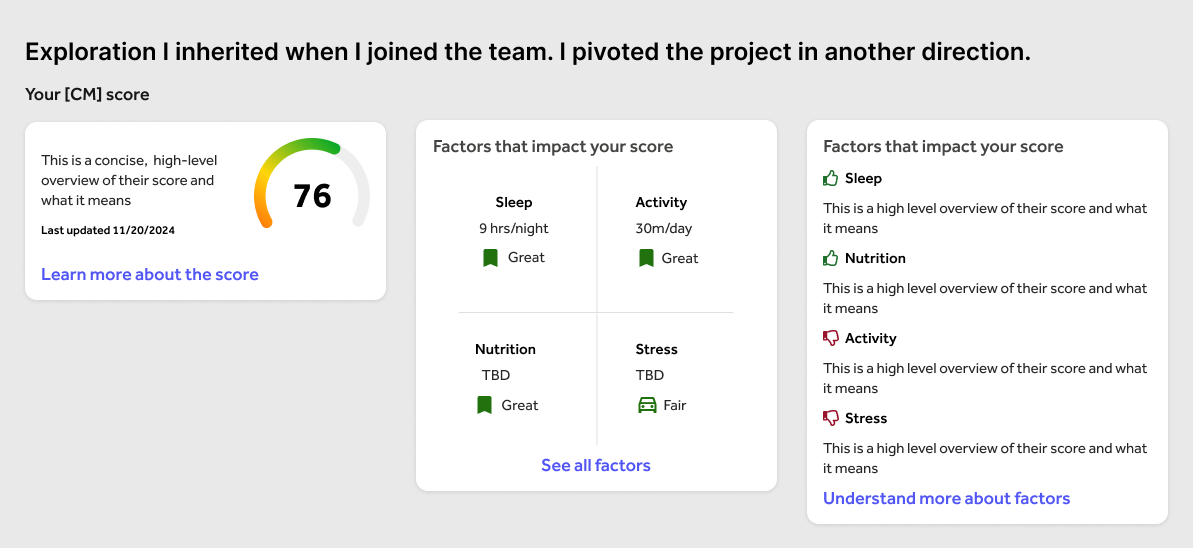Viewport: 1193px width, 548px height.
Task: Select the 9 hrs/night sleep value
Action: click(514, 228)
